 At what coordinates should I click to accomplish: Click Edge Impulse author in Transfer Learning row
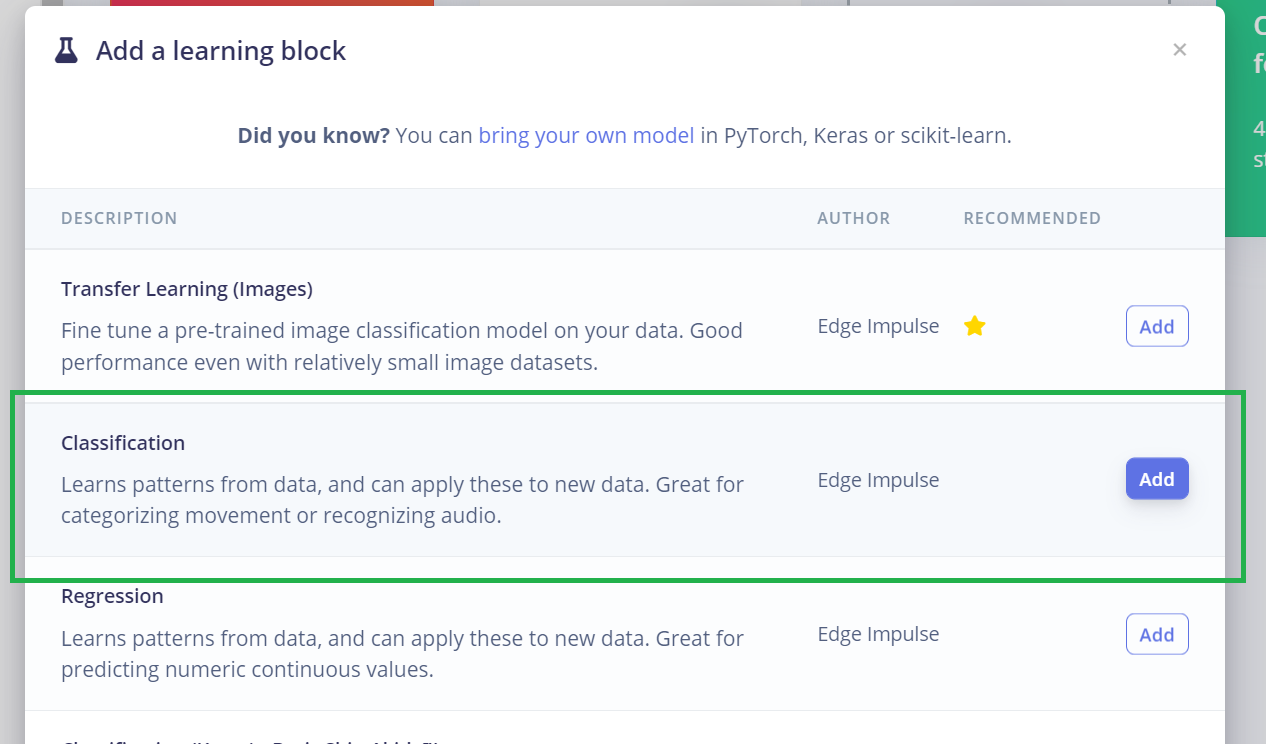tap(878, 326)
